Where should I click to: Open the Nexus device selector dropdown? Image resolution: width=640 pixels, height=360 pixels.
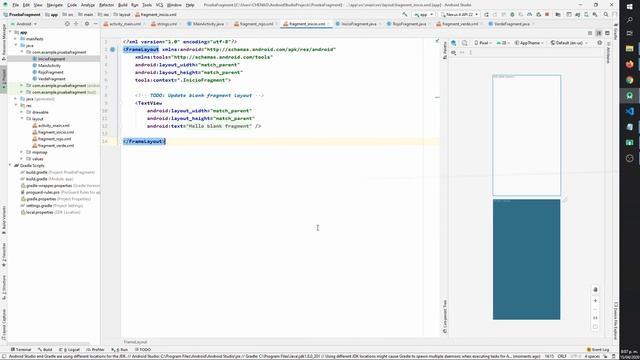point(459,14)
